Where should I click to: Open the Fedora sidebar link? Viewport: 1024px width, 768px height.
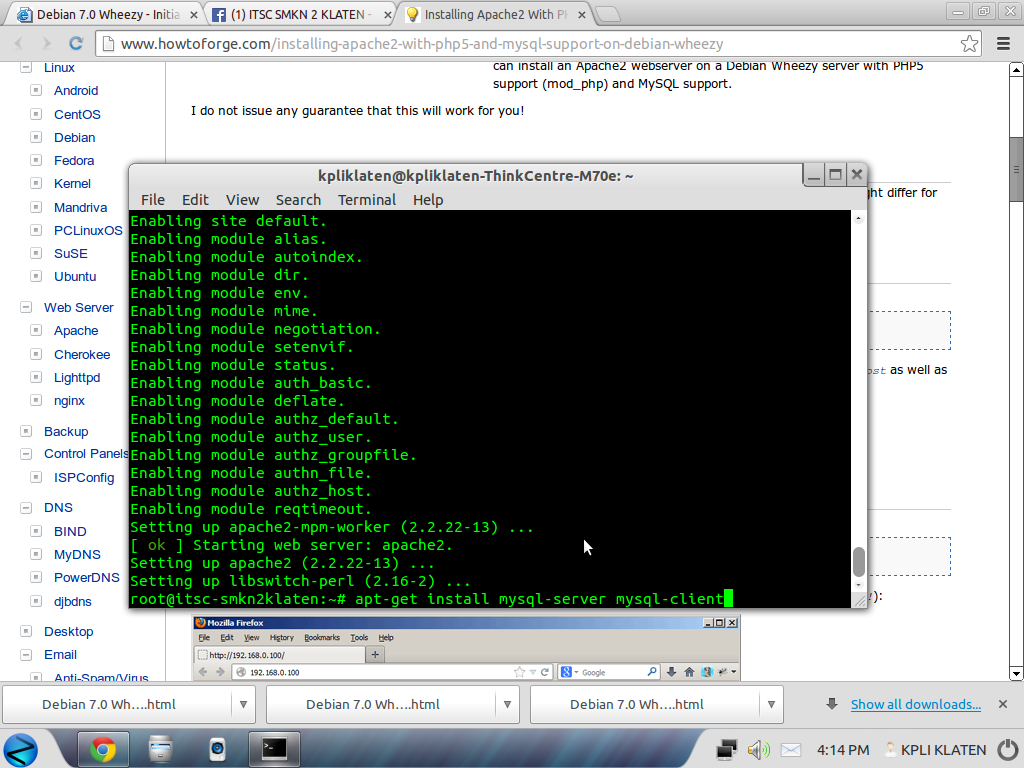(74, 161)
